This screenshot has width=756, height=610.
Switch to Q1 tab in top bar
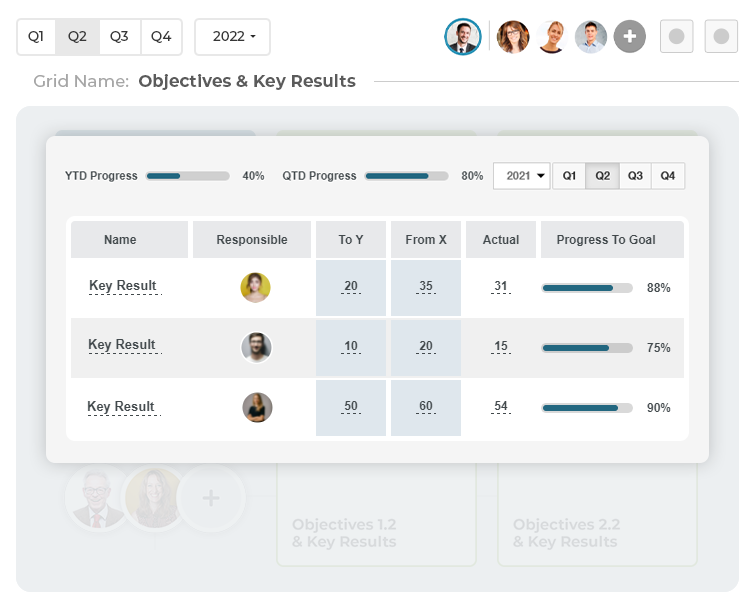click(36, 37)
